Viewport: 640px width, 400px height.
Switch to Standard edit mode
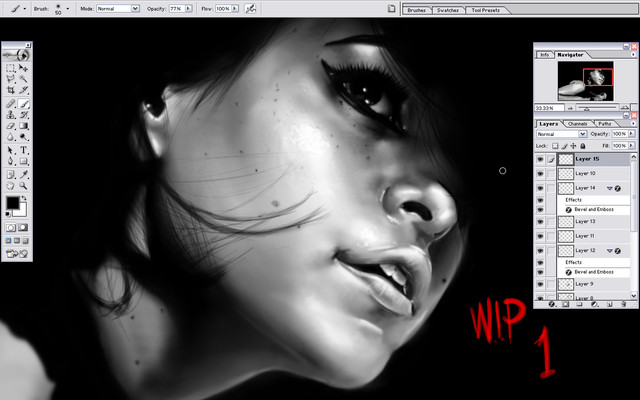11,227
